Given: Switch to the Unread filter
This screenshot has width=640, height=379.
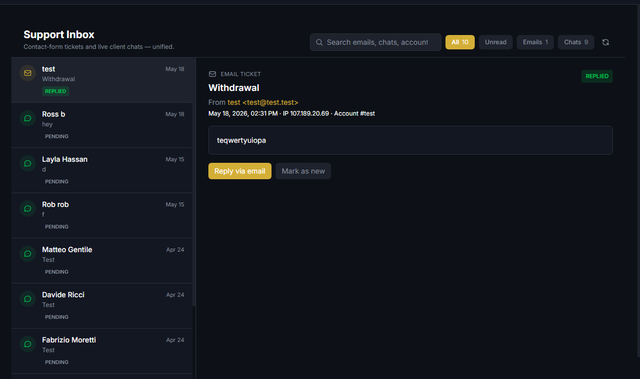Looking at the screenshot, I should coord(496,42).
